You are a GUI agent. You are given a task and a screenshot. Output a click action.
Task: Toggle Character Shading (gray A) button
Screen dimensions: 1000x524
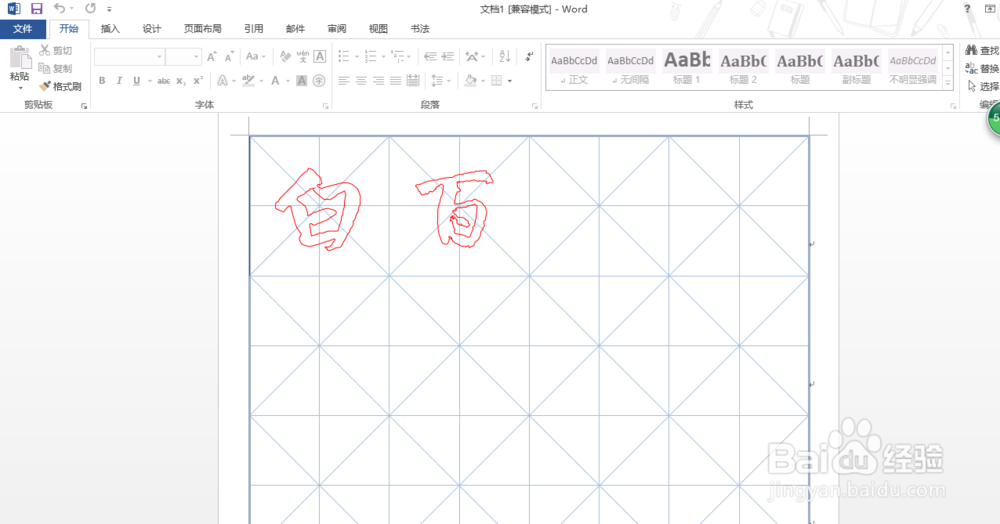[x=302, y=81]
